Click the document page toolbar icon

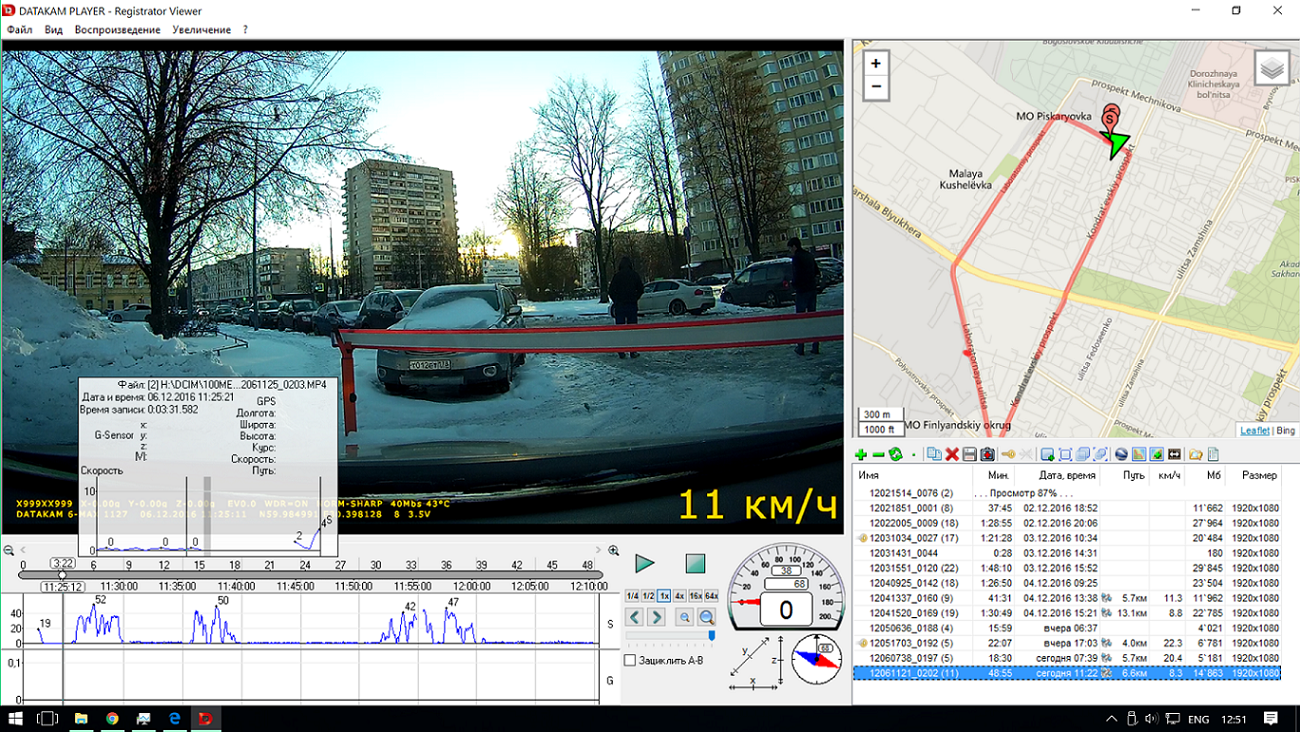tap(1212, 454)
